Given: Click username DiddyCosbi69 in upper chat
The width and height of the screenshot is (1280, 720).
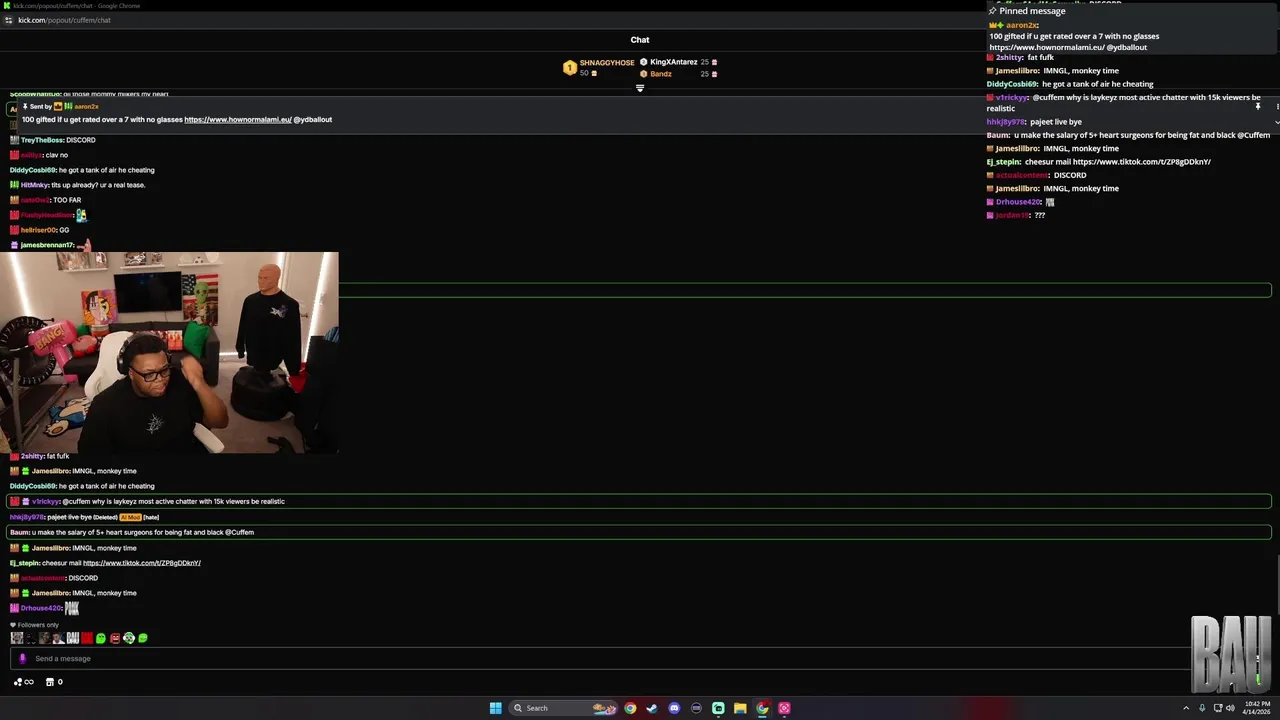Looking at the screenshot, I should pyautogui.click(x=32, y=170).
